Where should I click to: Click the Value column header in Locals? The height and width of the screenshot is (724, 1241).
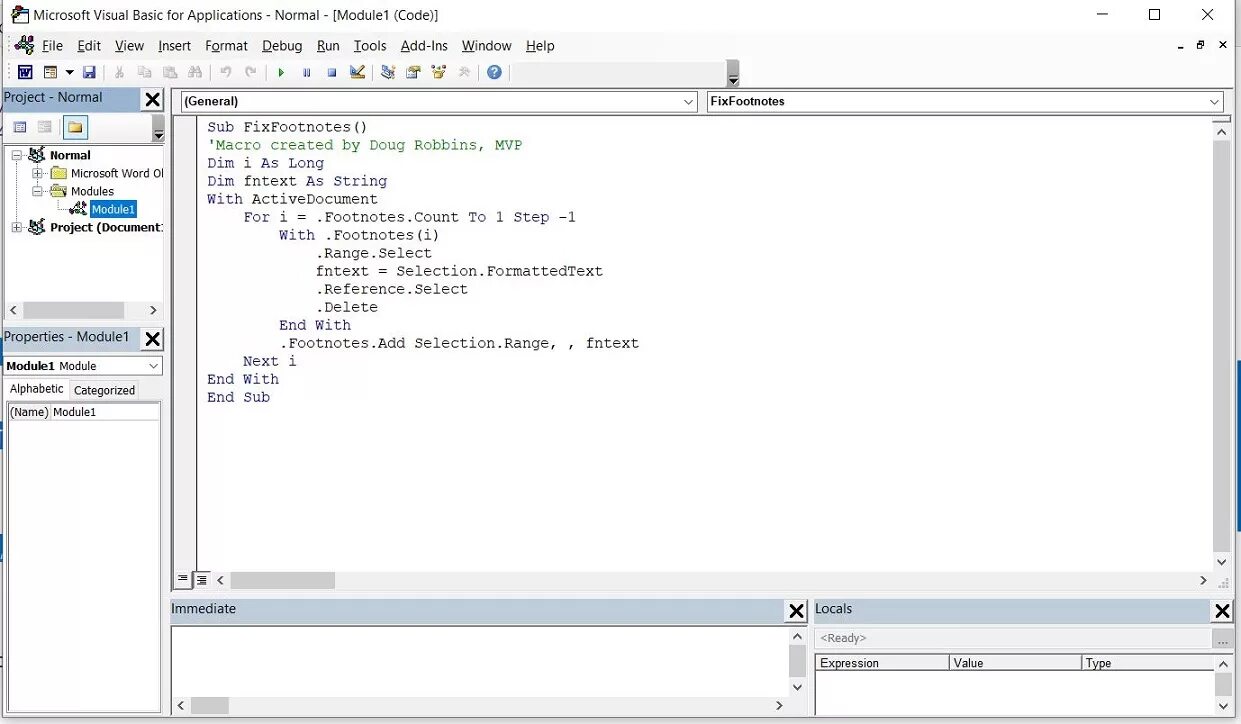[x=1015, y=663]
